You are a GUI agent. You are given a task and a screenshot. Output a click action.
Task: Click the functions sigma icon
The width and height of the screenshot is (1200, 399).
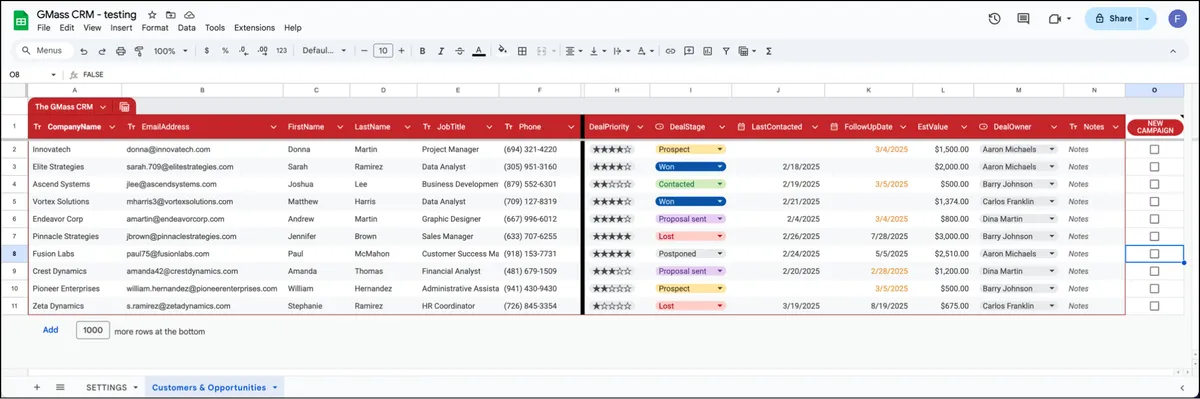coord(769,51)
